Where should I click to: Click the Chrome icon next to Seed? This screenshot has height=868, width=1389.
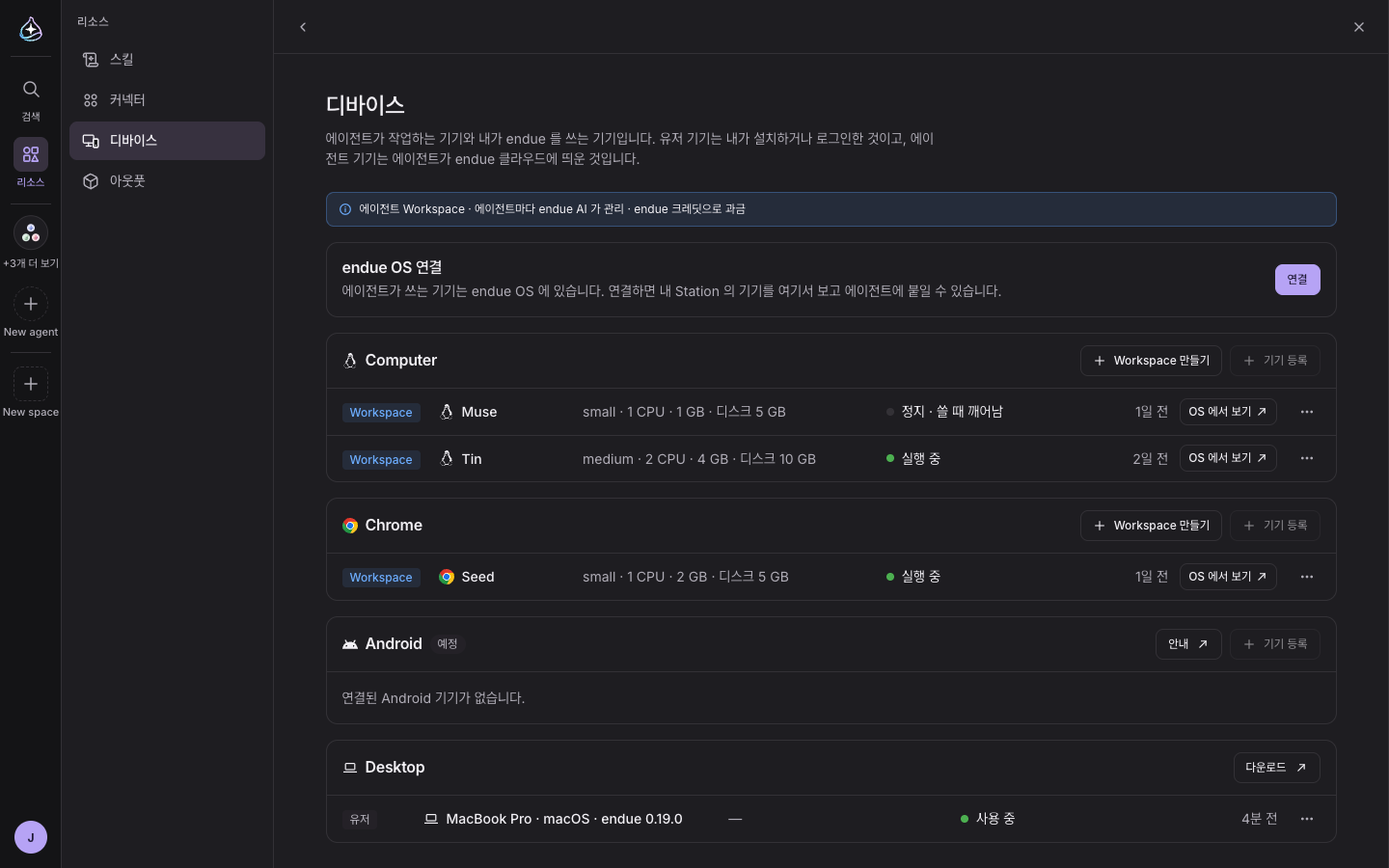click(x=447, y=577)
